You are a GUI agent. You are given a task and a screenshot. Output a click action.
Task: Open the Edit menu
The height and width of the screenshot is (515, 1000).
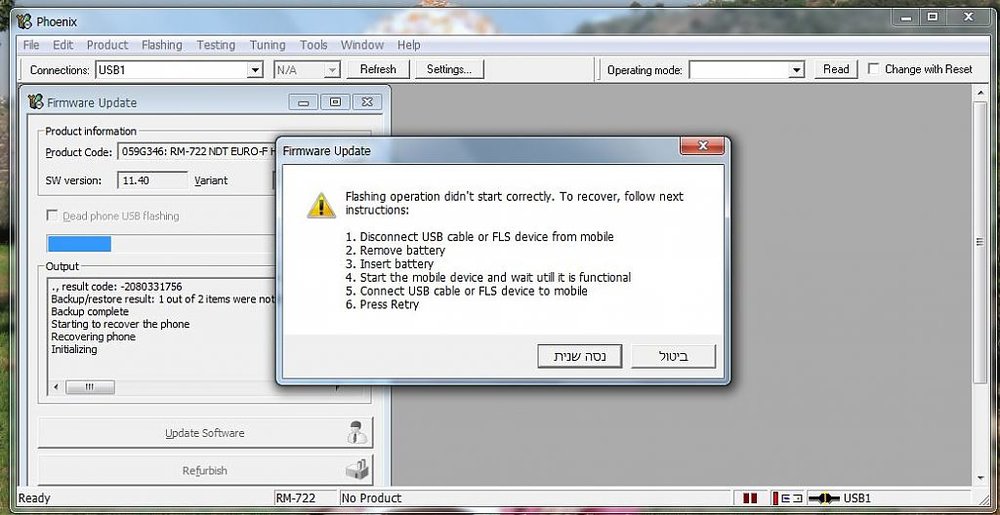62,45
